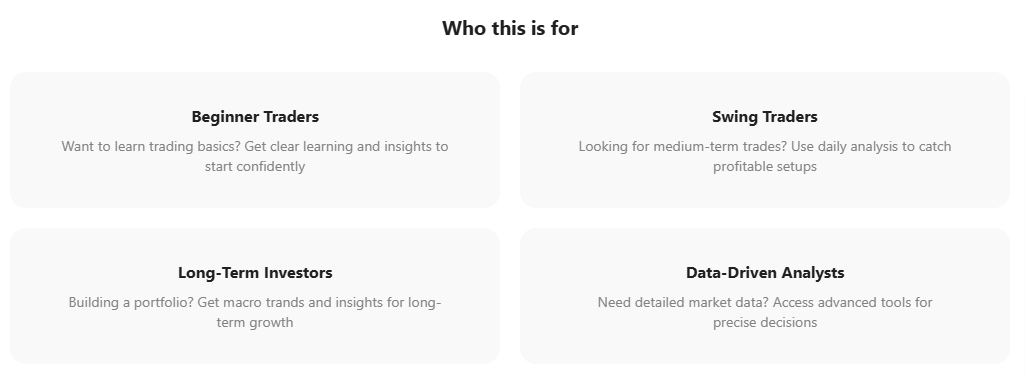Select the Beginner Traders card title
The height and width of the screenshot is (377, 1026).
point(255,117)
